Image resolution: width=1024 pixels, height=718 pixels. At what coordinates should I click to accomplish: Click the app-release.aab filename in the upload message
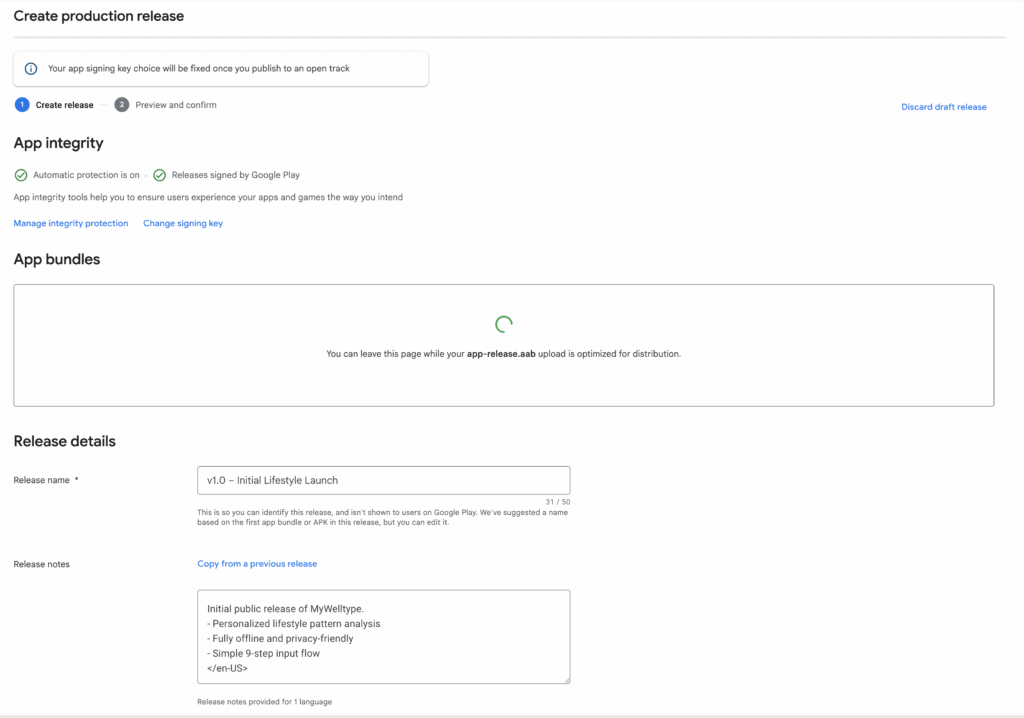coord(502,354)
